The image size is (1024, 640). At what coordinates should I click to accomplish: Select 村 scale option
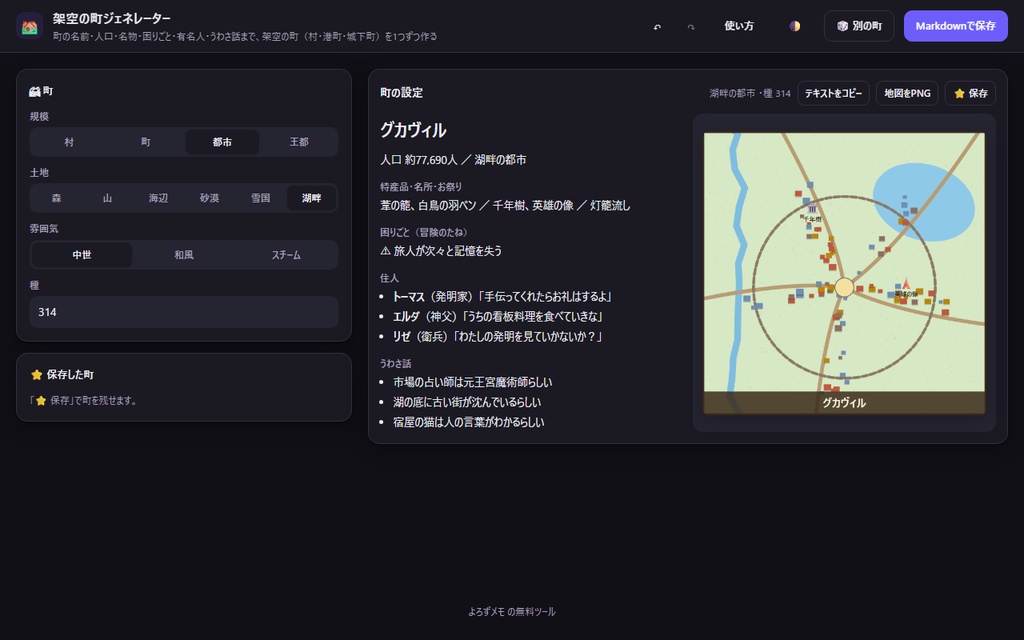[x=69, y=142]
